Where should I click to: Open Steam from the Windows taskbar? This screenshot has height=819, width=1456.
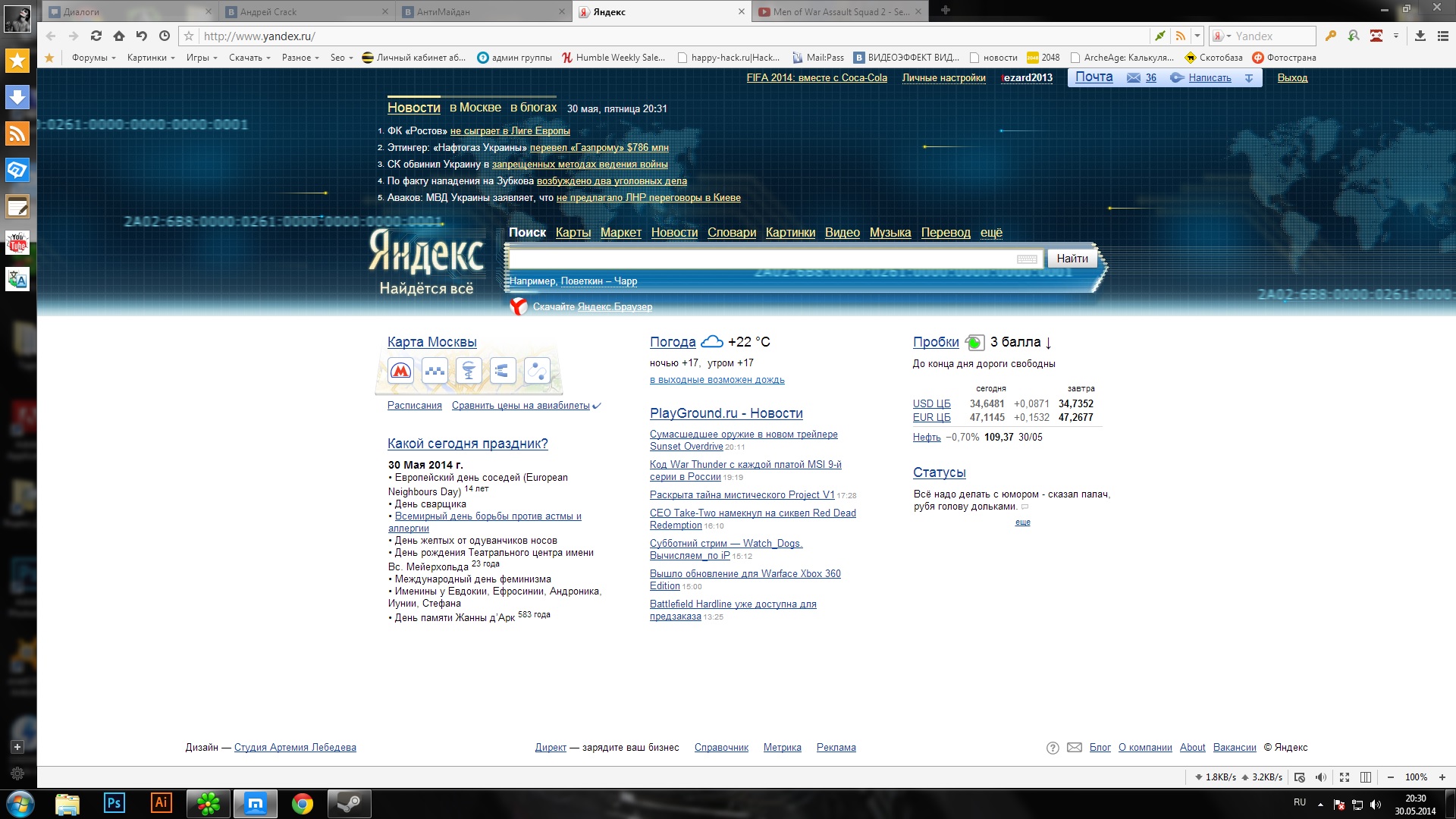tap(350, 803)
